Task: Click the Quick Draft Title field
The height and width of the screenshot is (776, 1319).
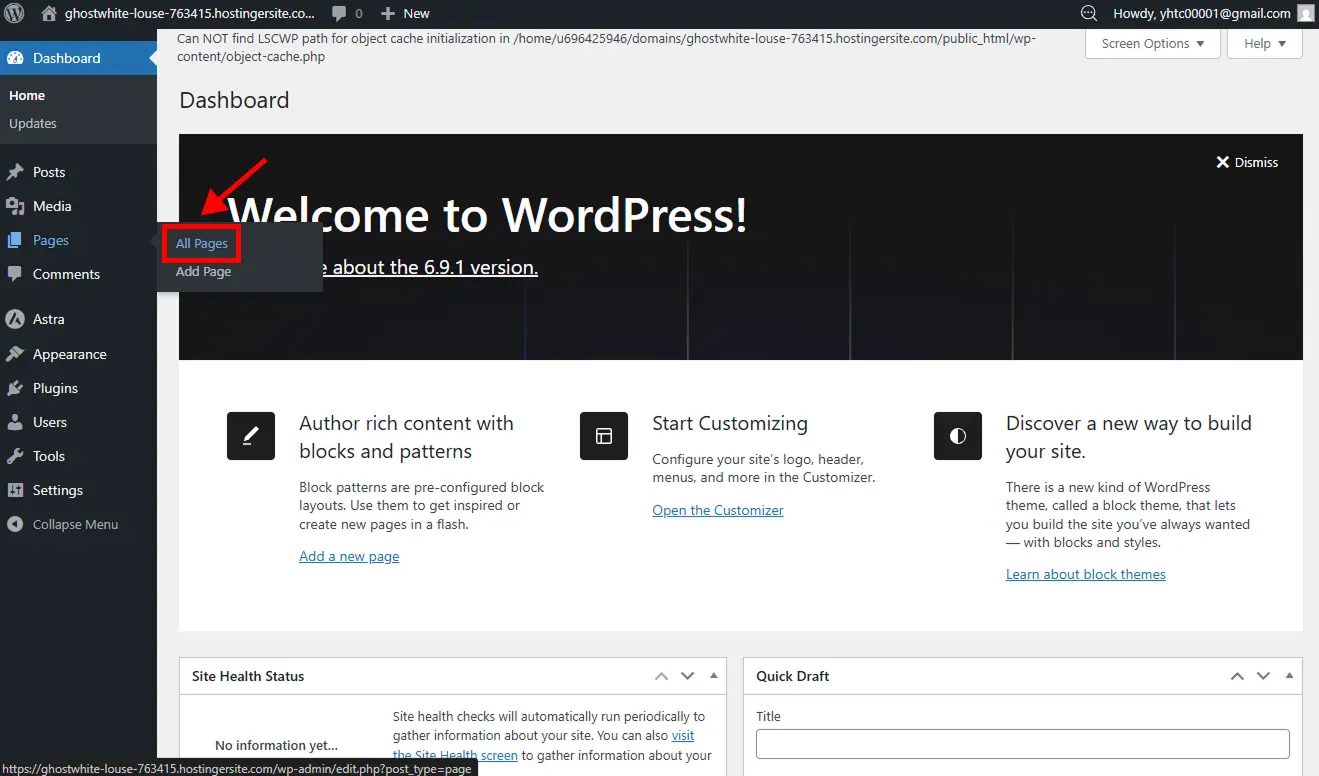Action: 1022,744
